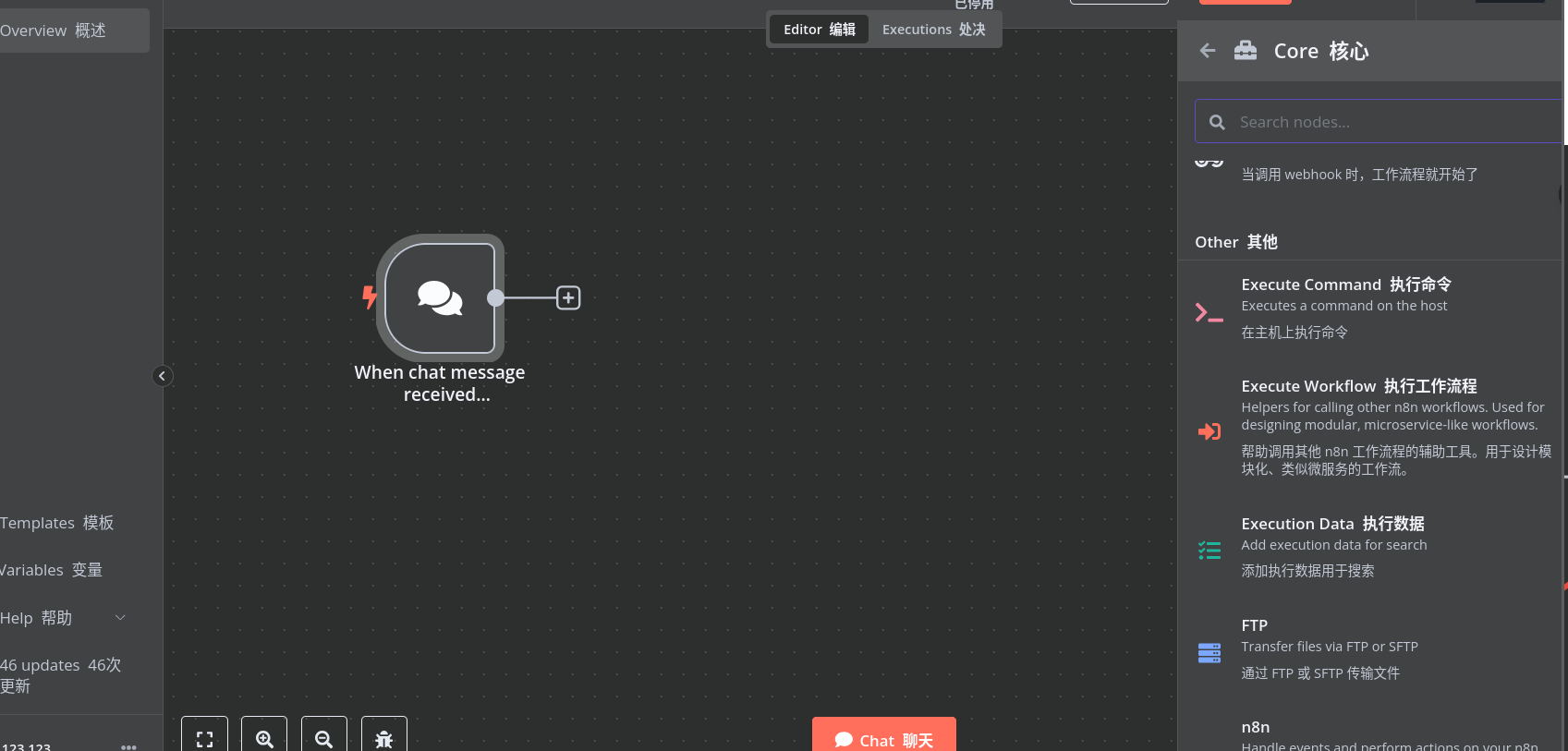Select the Execute Workflow node icon

(1209, 430)
